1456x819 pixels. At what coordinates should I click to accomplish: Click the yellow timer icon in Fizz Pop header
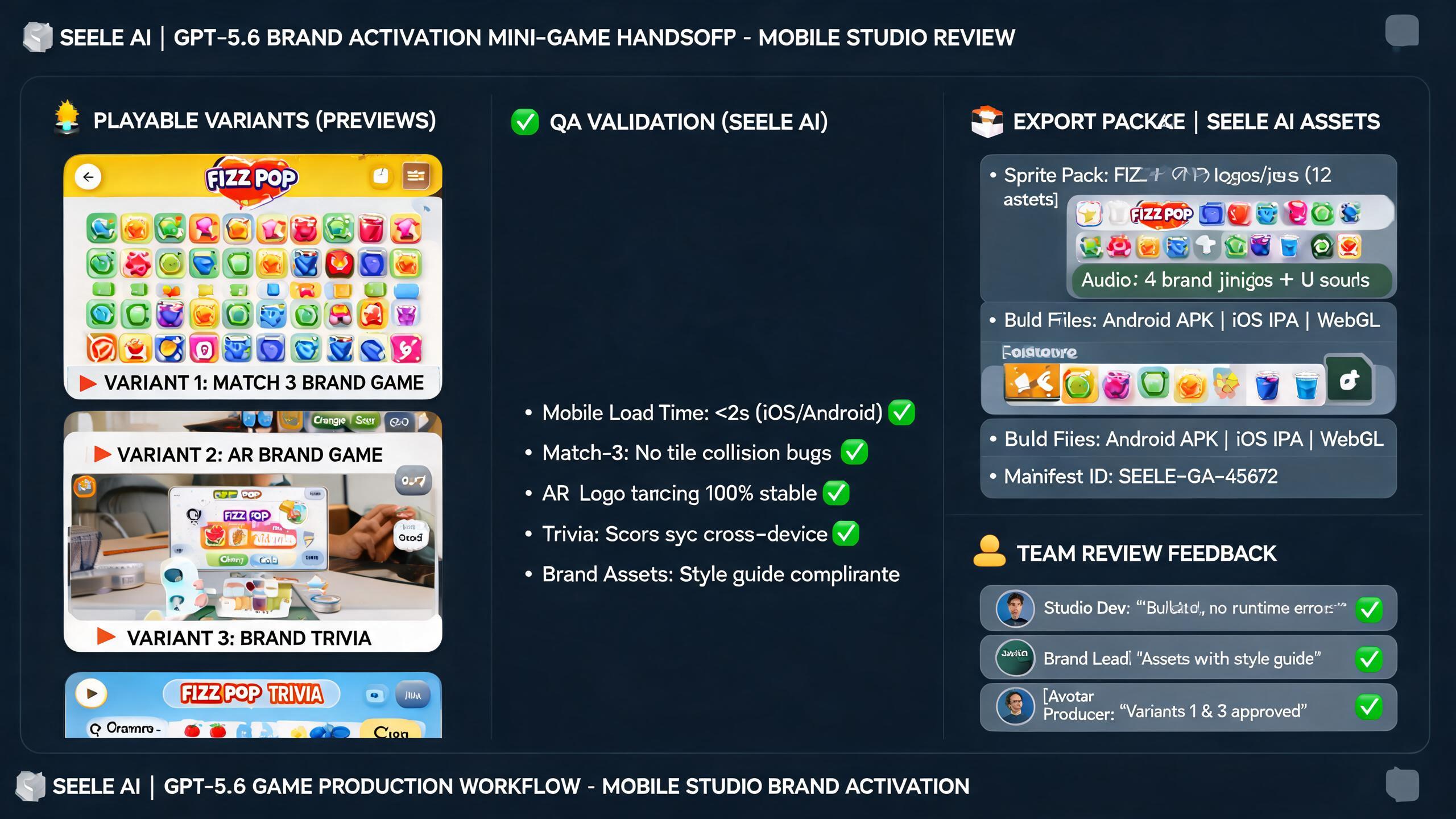click(380, 176)
